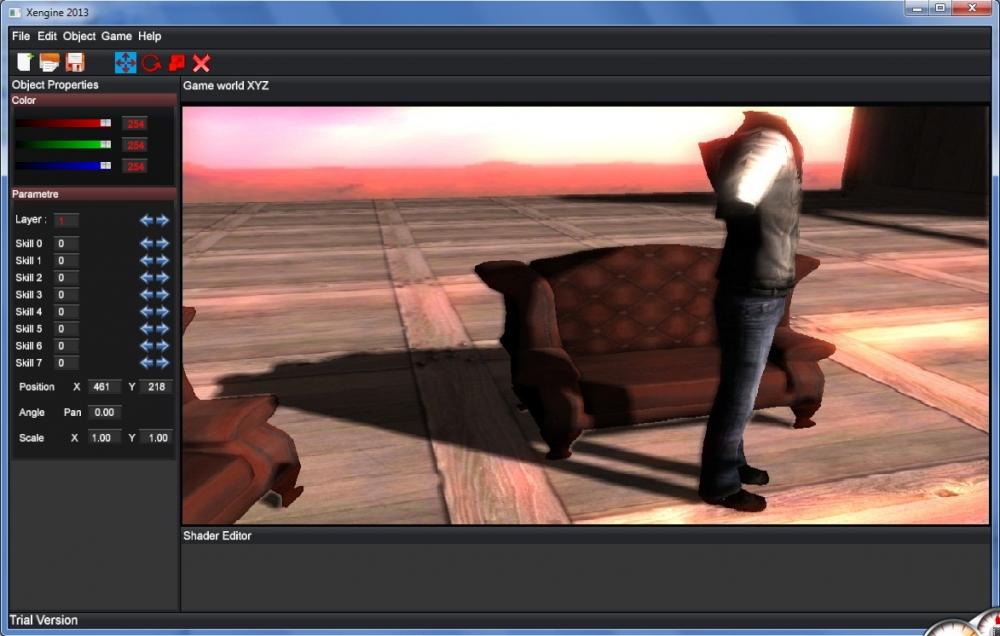This screenshot has width=1000, height=636.
Task: Click the Open file toolbar icon
Action: (49, 62)
